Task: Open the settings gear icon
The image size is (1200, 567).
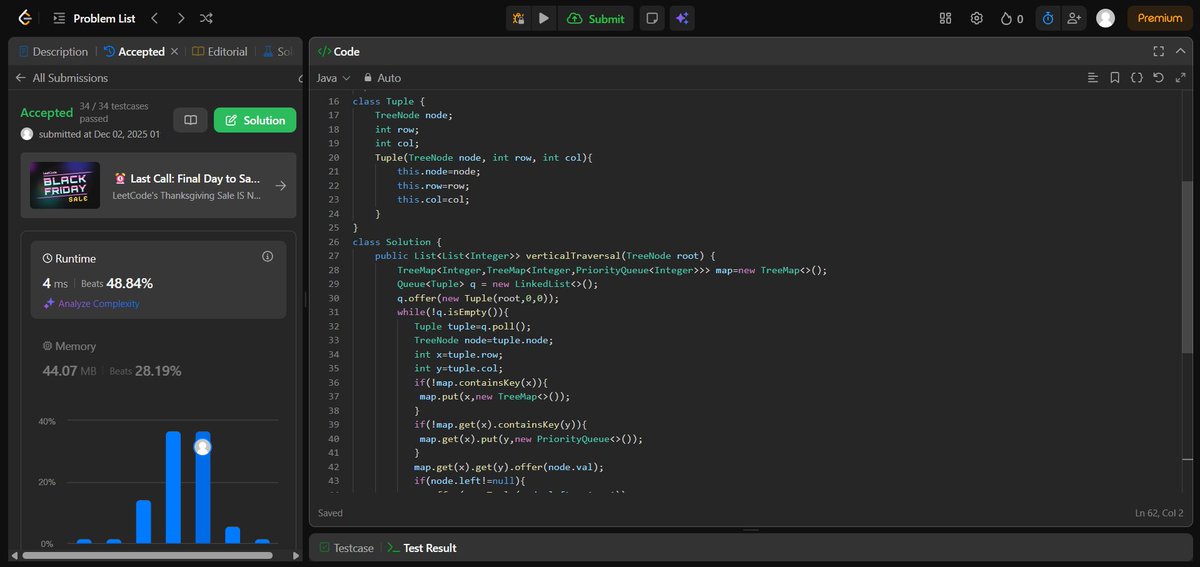Action: pos(977,18)
